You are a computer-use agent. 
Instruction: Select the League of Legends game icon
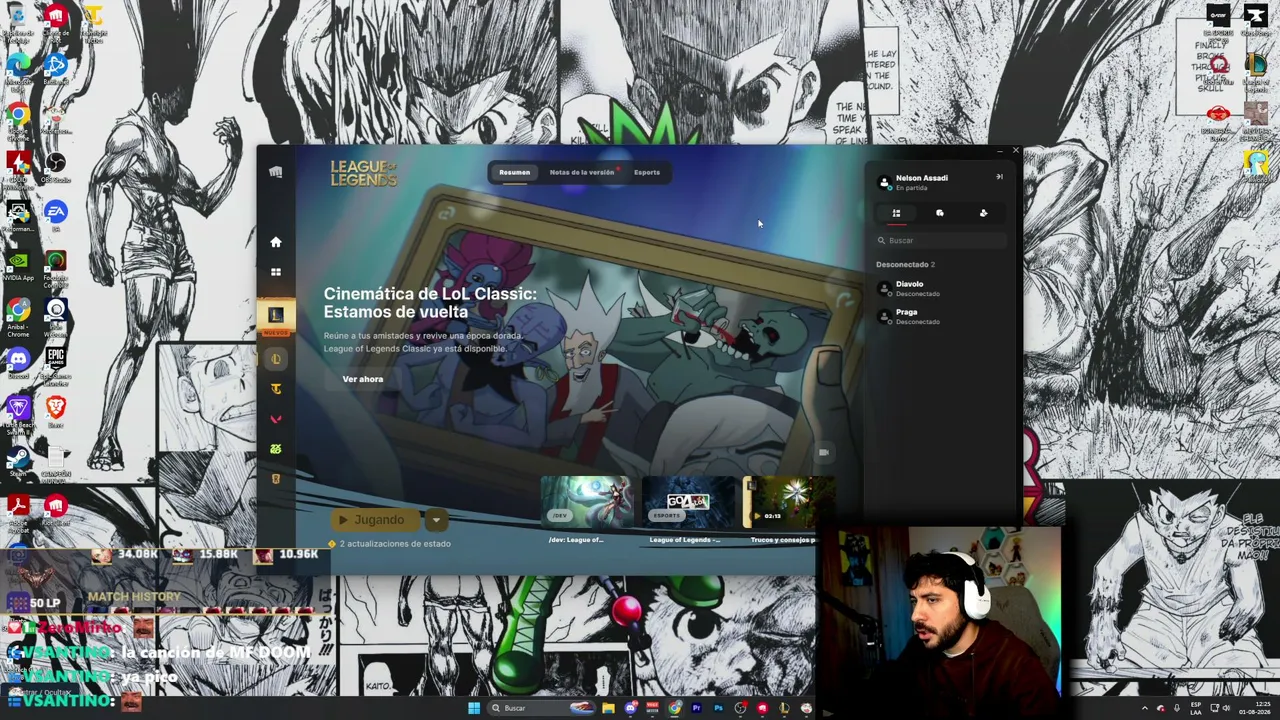pyautogui.click(x=276, y=359)
